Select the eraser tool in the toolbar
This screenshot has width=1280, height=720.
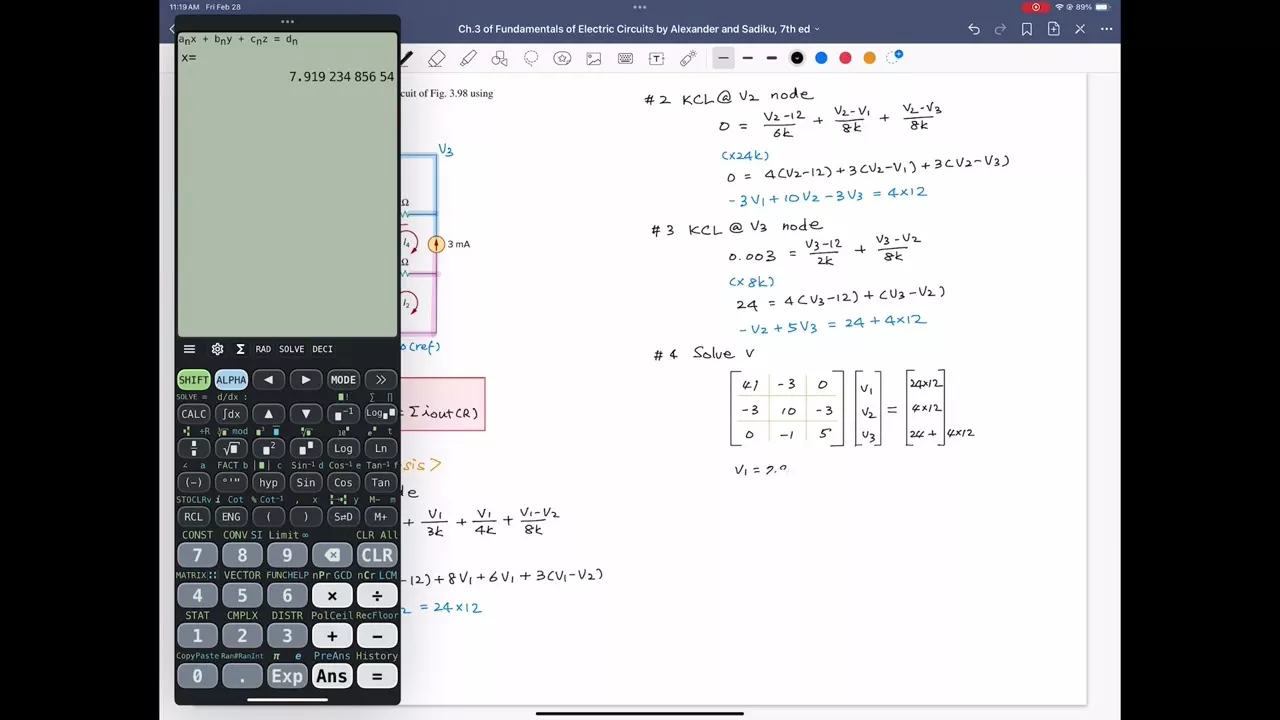pyautogui.click(x=437, y=59)
